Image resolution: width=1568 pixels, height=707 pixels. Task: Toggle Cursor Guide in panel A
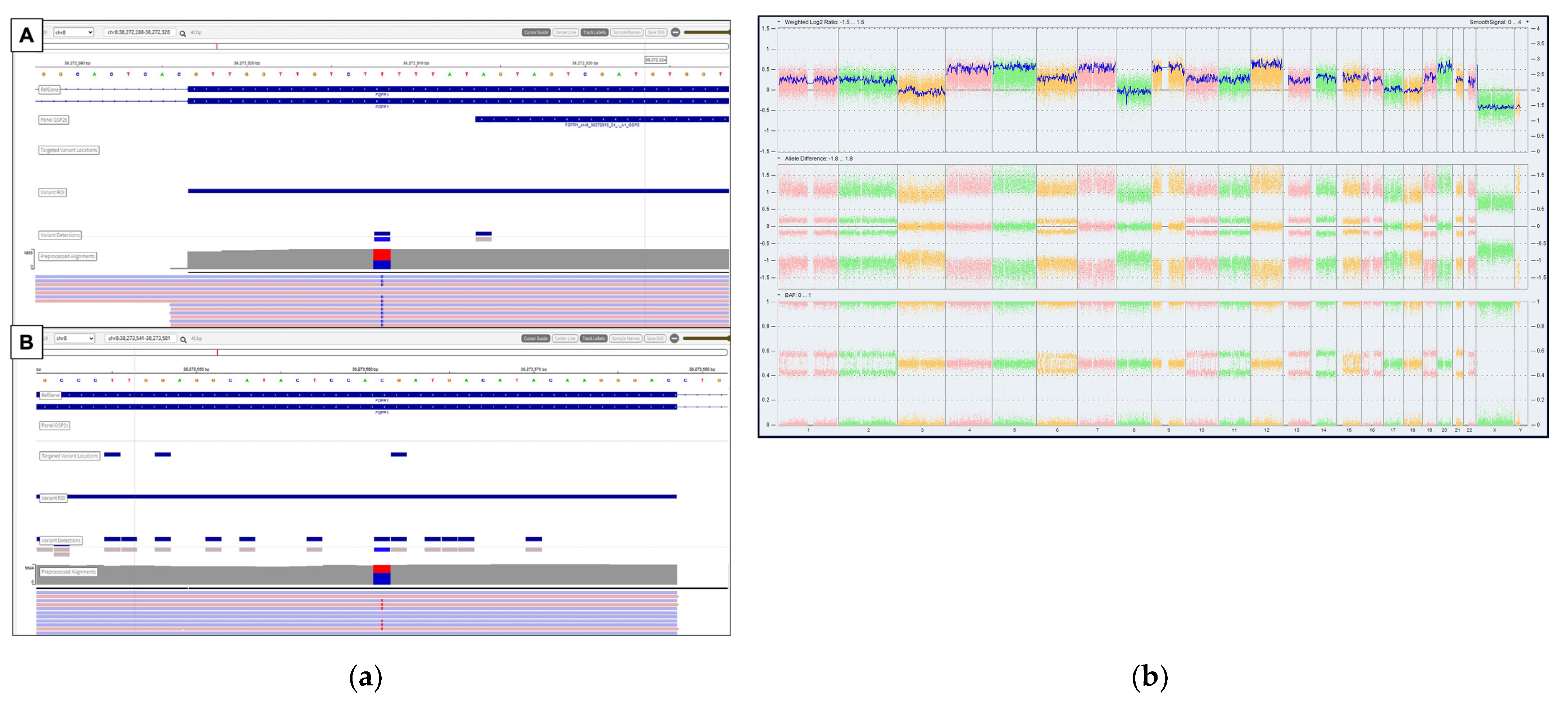536,32
